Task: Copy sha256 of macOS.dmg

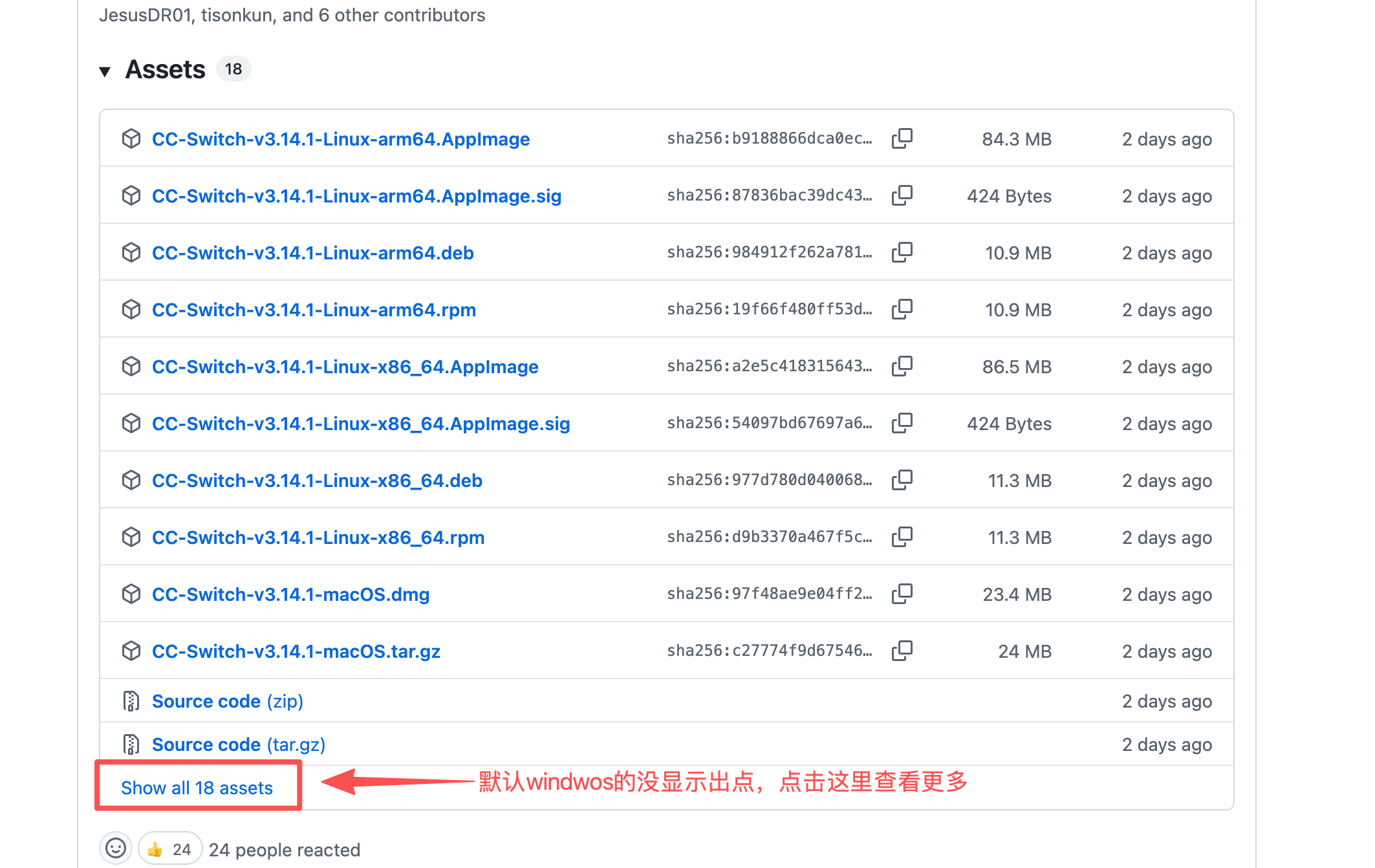Action: pyautogui.click(x=902, y=594)
